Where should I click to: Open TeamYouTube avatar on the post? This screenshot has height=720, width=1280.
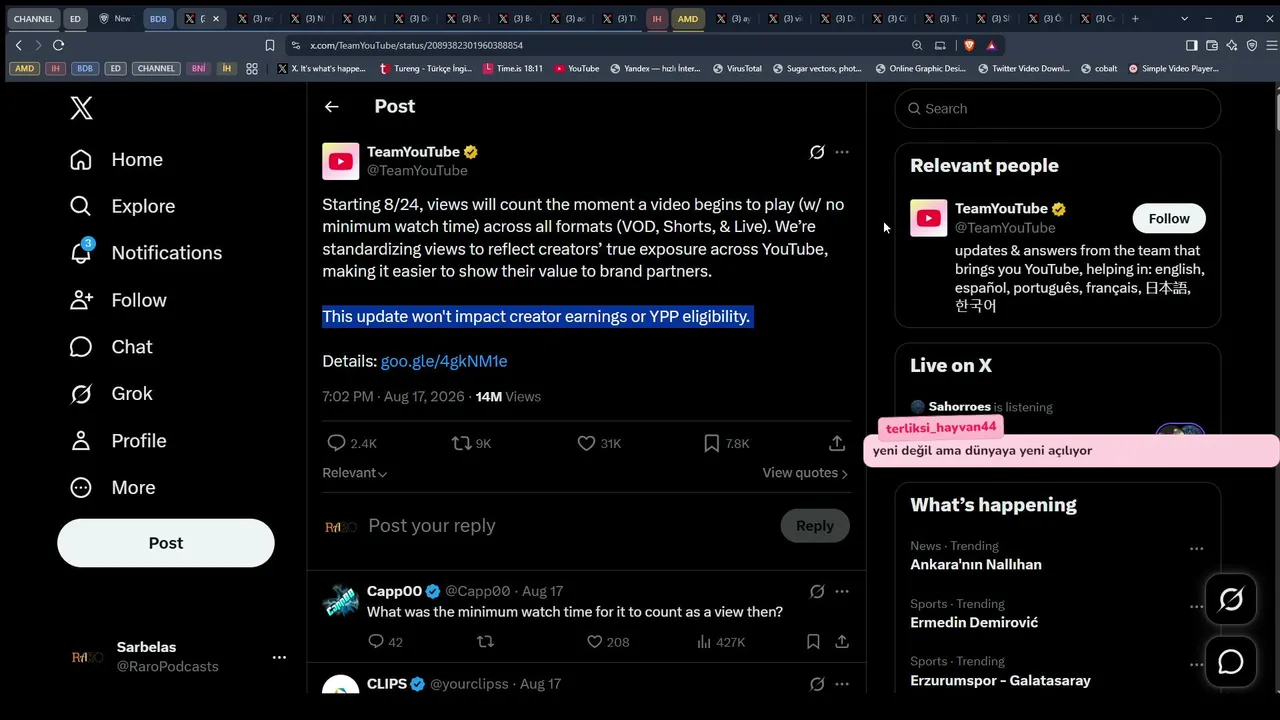click(340, 161)
